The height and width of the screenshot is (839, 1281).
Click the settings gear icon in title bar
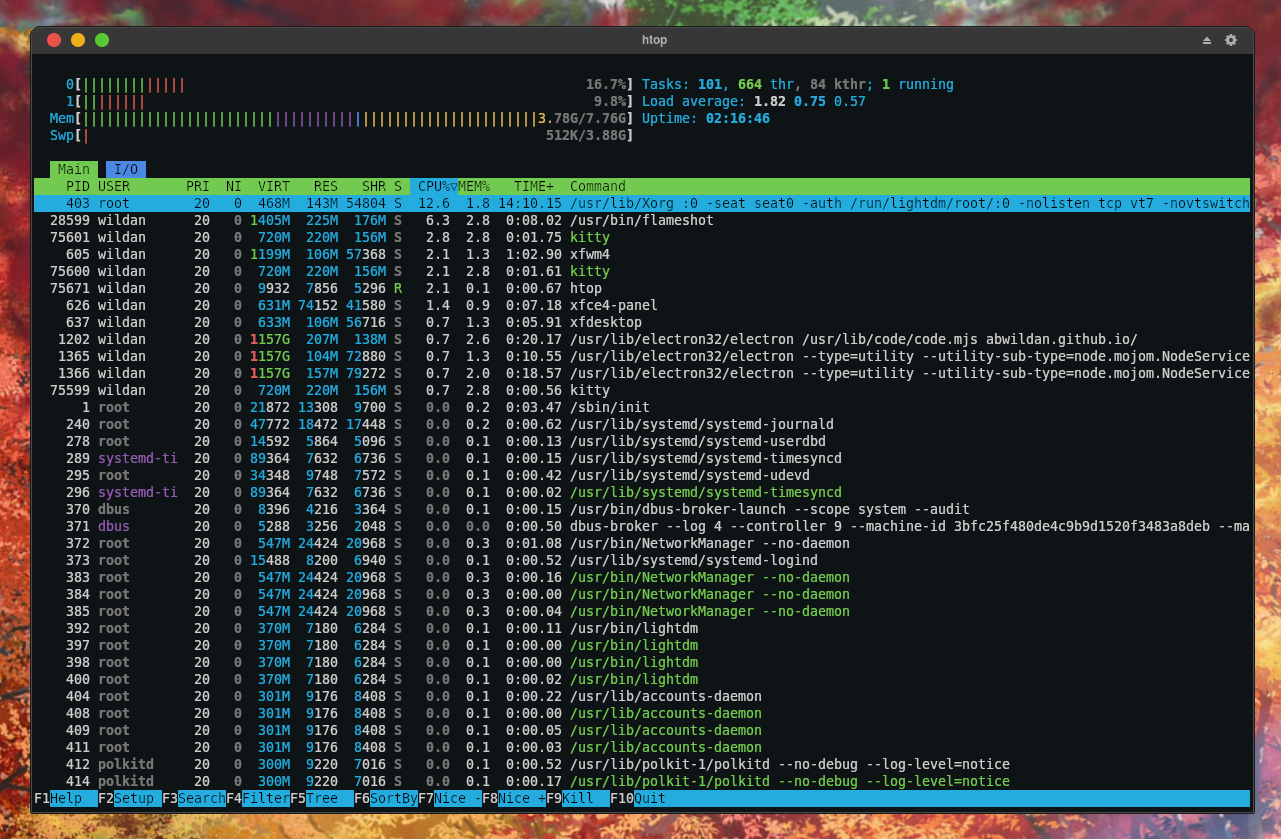tap(1231, 40)
